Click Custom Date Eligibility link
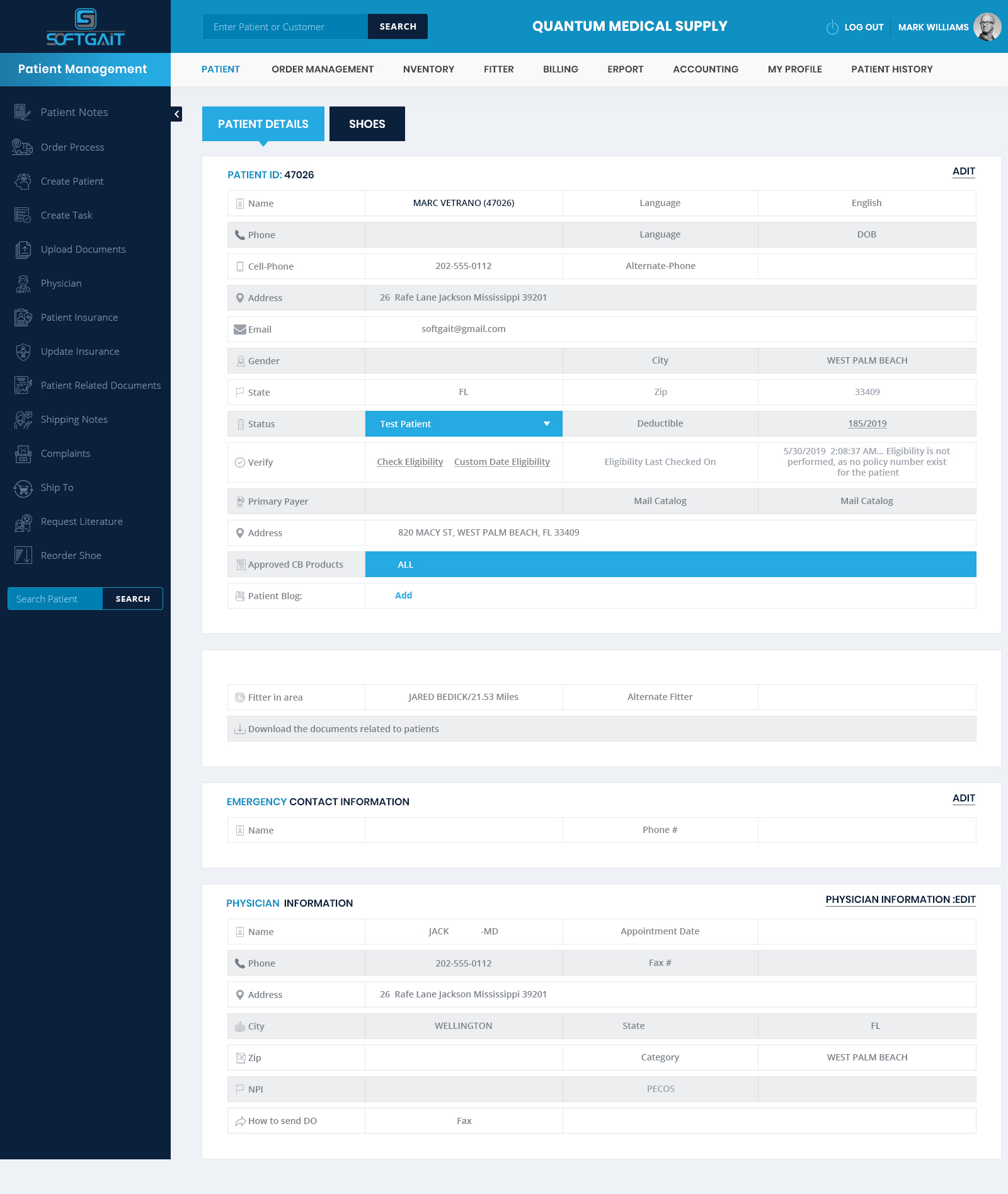Screen dimensions: 1008x1194 [501, 462]
